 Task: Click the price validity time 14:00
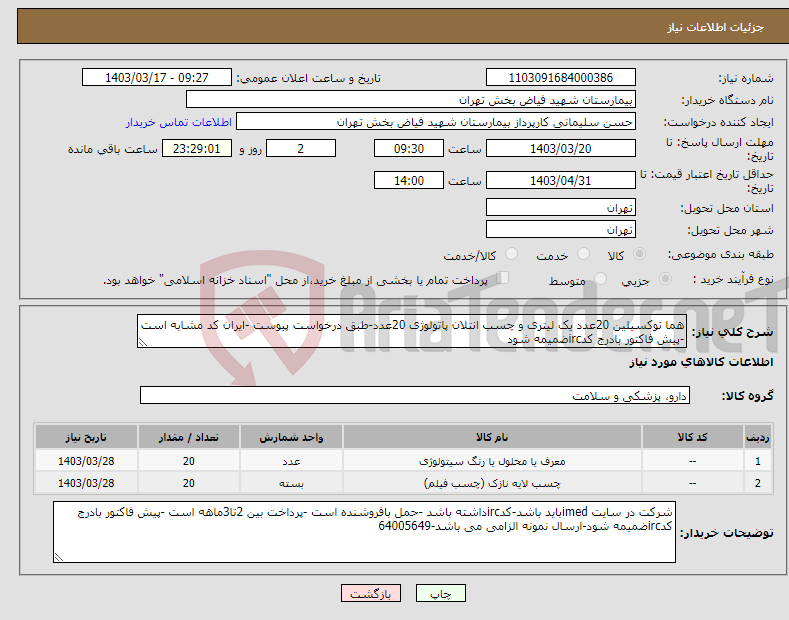[409, 180]
